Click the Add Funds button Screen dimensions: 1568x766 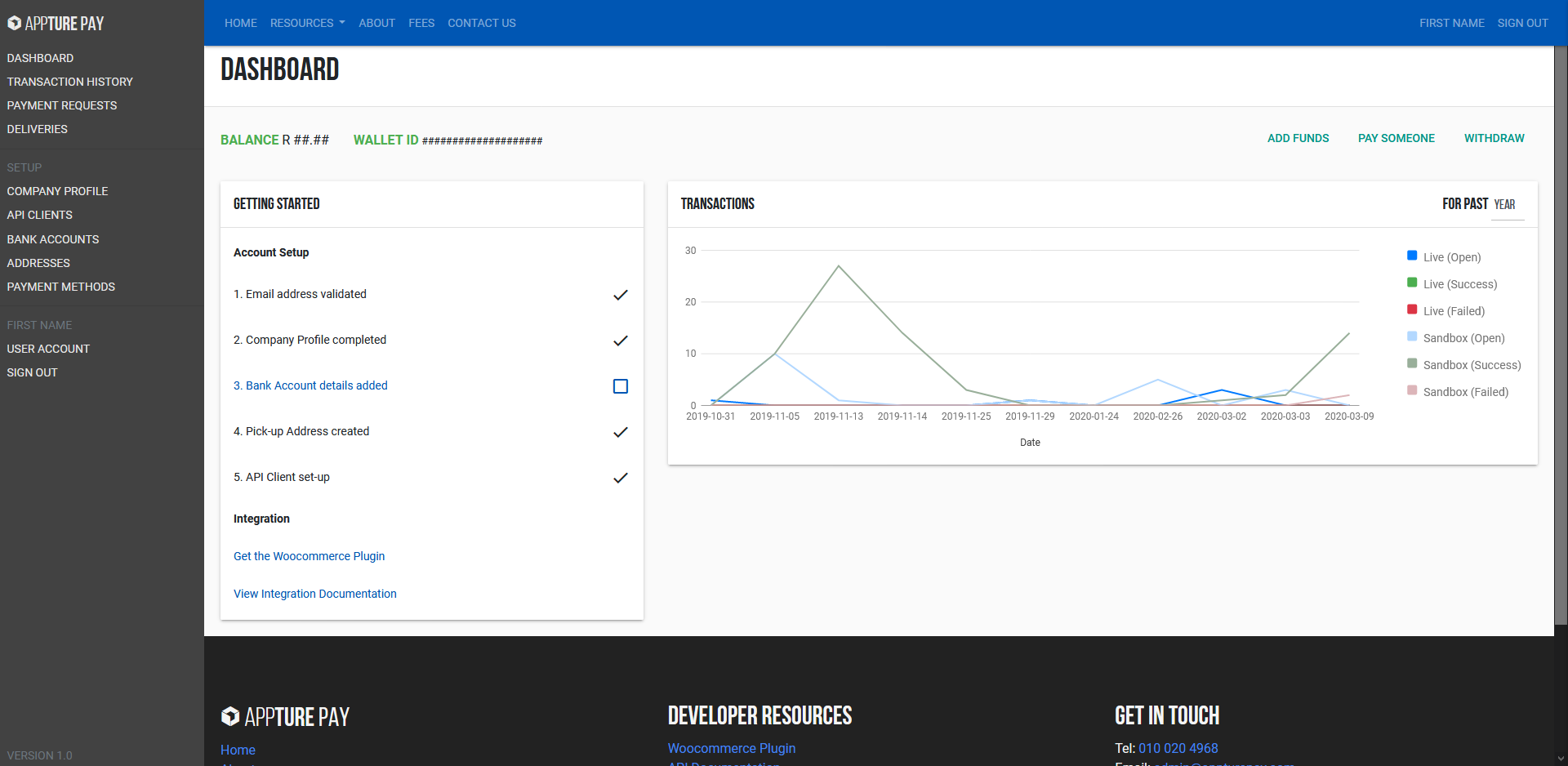point(1298,138)
